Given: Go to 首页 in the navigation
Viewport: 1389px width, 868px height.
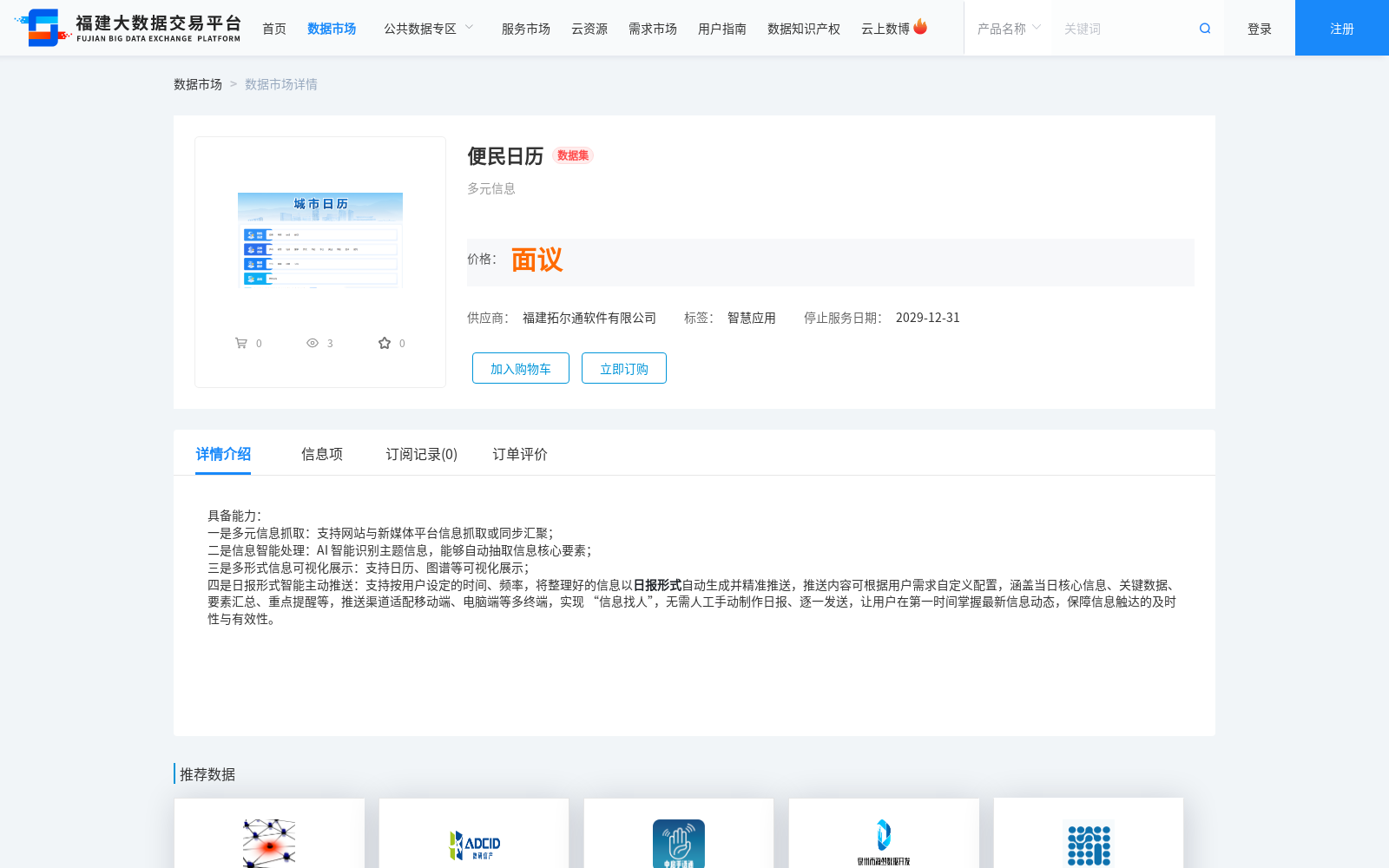Looking at the screenshot, I should (274, 29).
